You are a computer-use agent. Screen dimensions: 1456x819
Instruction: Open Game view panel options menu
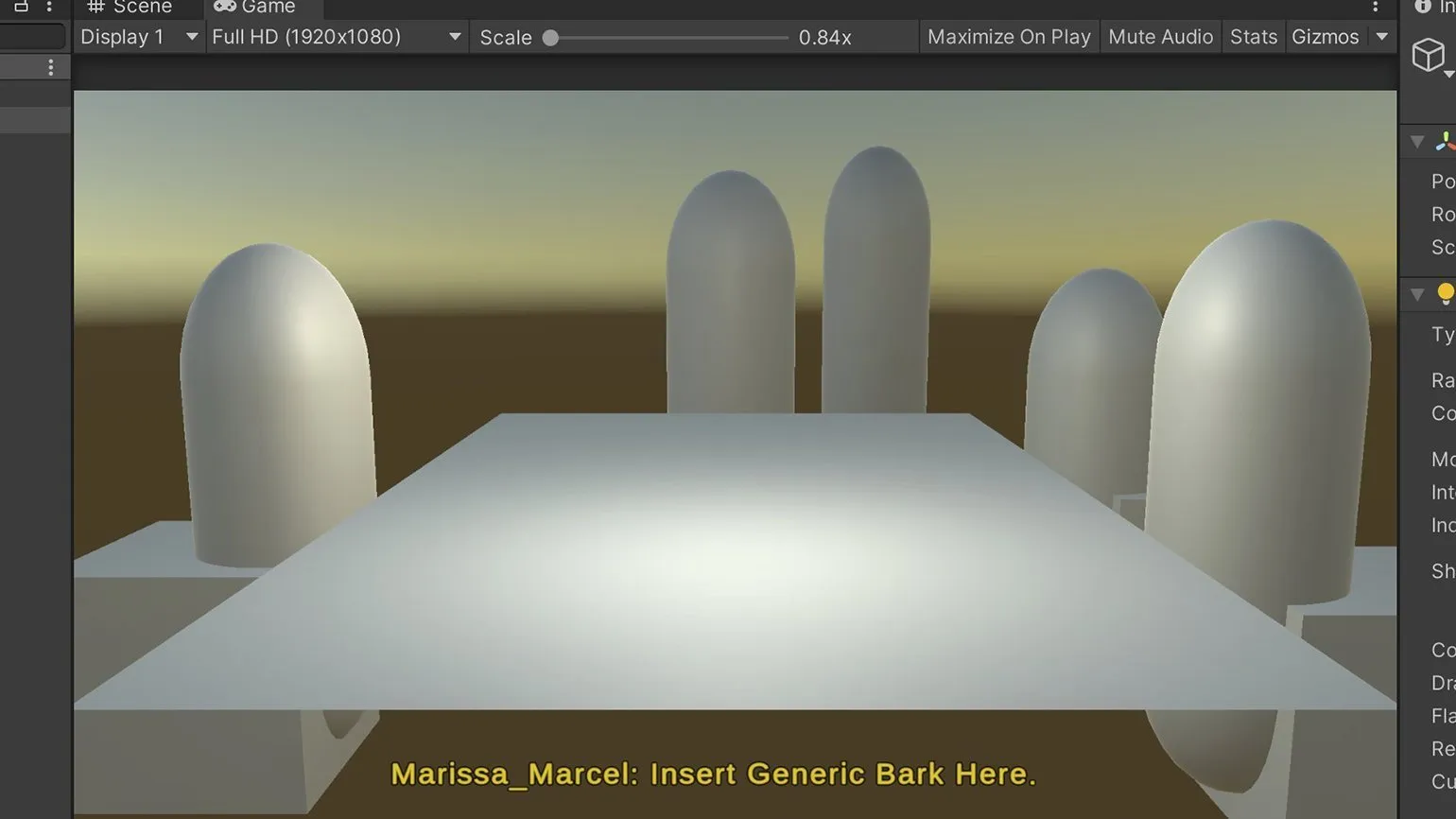[x=1375, y=7]
